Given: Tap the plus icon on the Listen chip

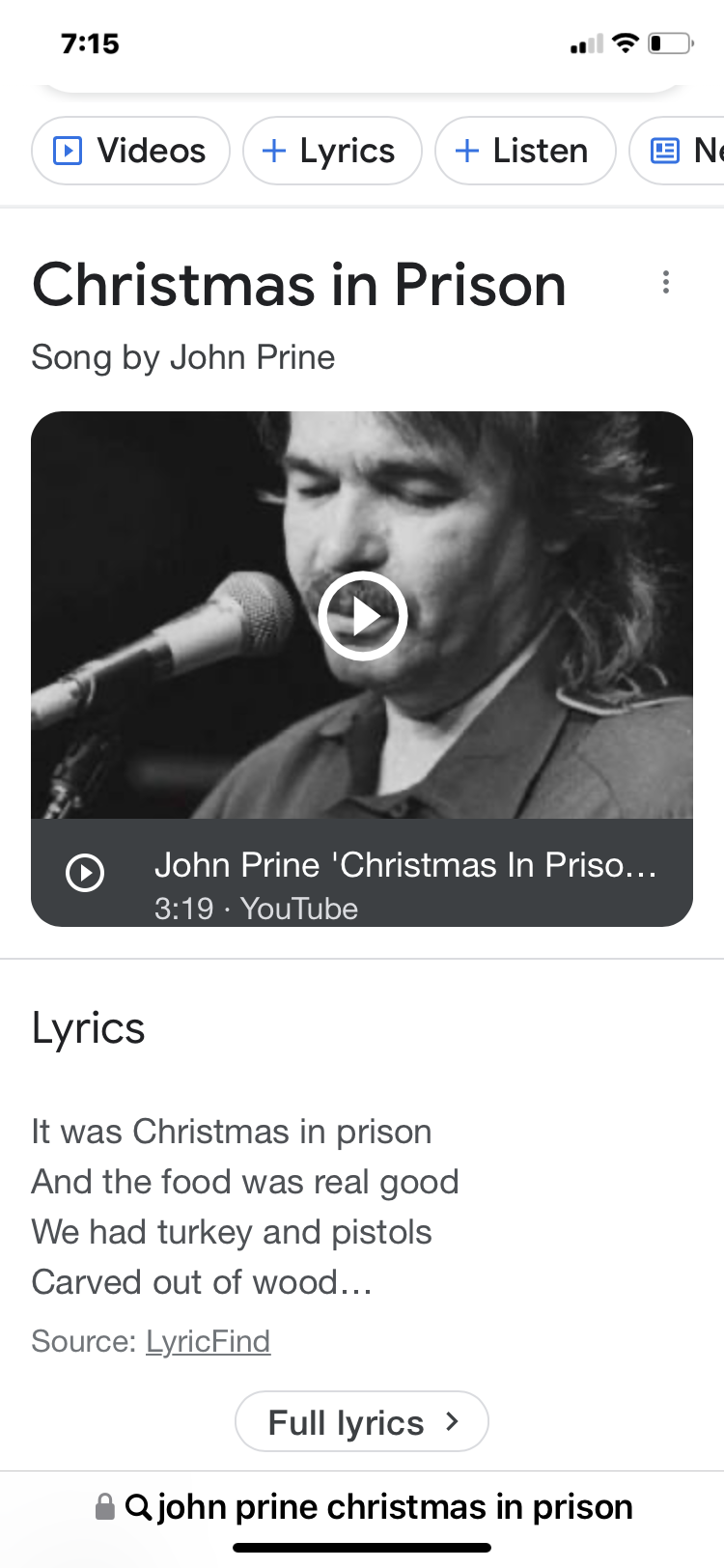Looking at the screenshot, I should click(x=467, y=151).
